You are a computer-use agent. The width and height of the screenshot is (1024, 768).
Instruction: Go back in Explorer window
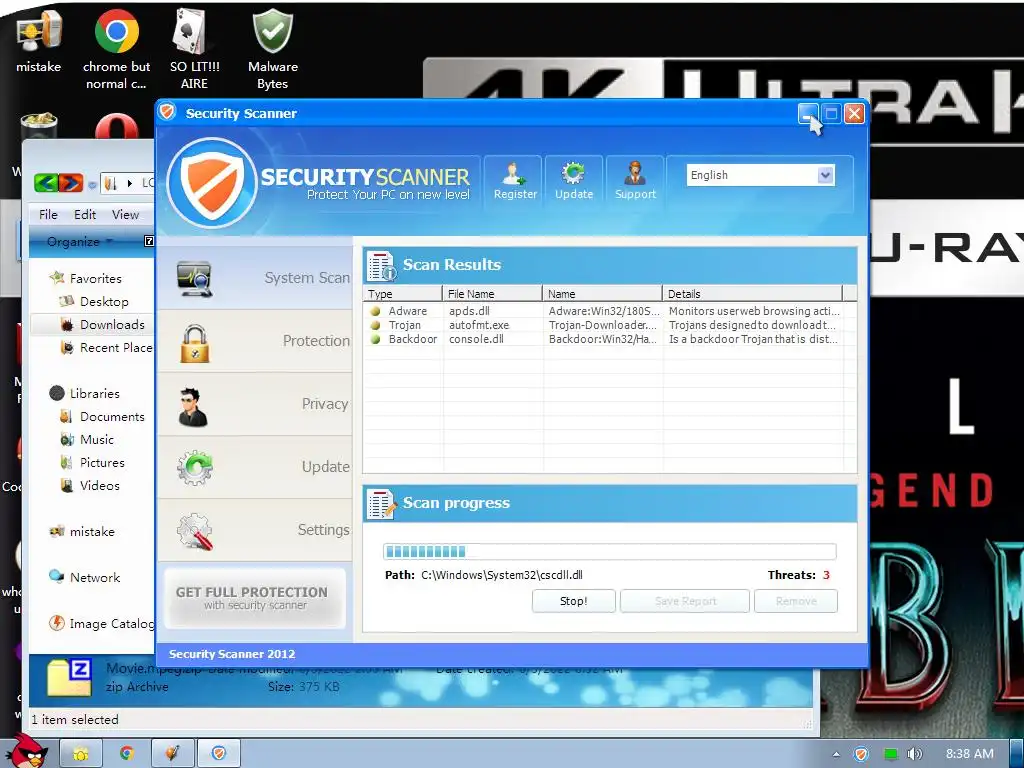click(x=46, y=183)
